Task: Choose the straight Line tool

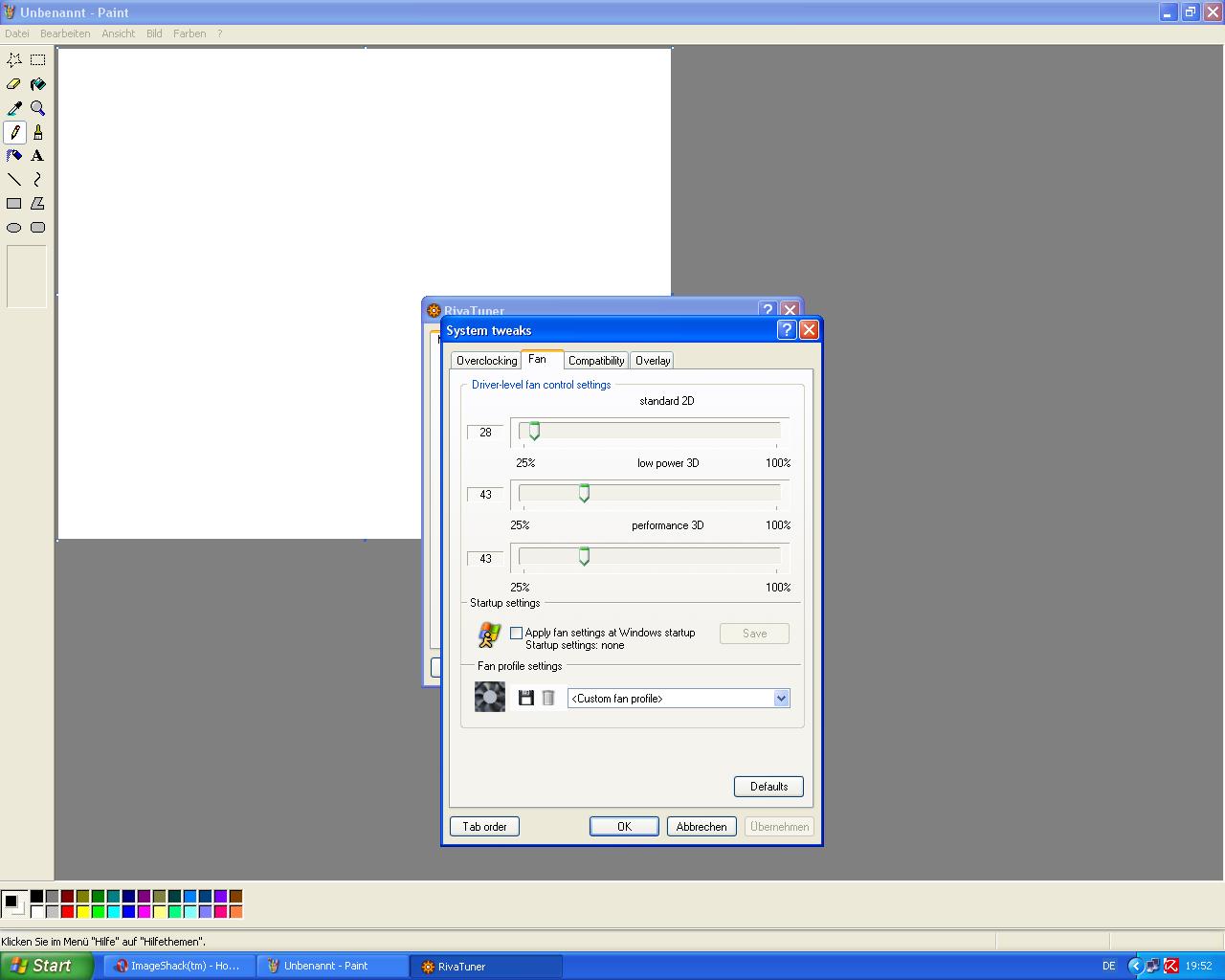Action: point(14,179)
